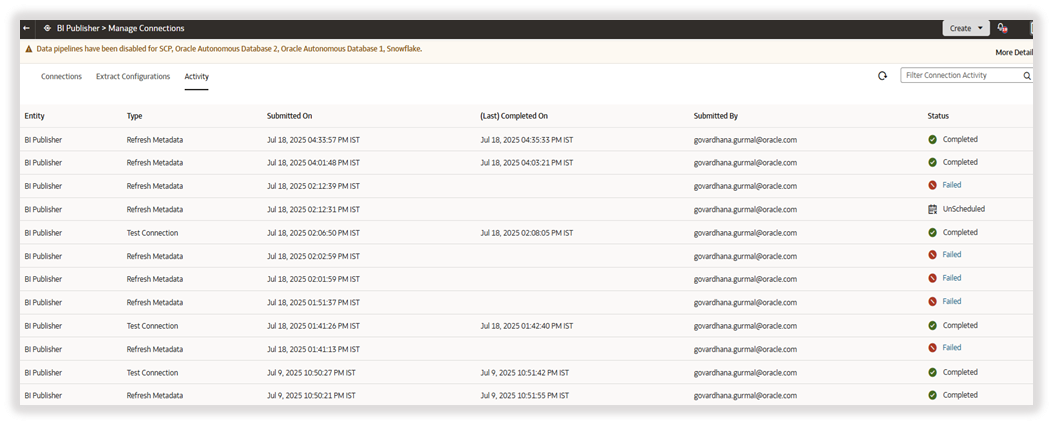
Task: Click green check icon for 04:33:57 PM row
Action: [x=932, y=140]
